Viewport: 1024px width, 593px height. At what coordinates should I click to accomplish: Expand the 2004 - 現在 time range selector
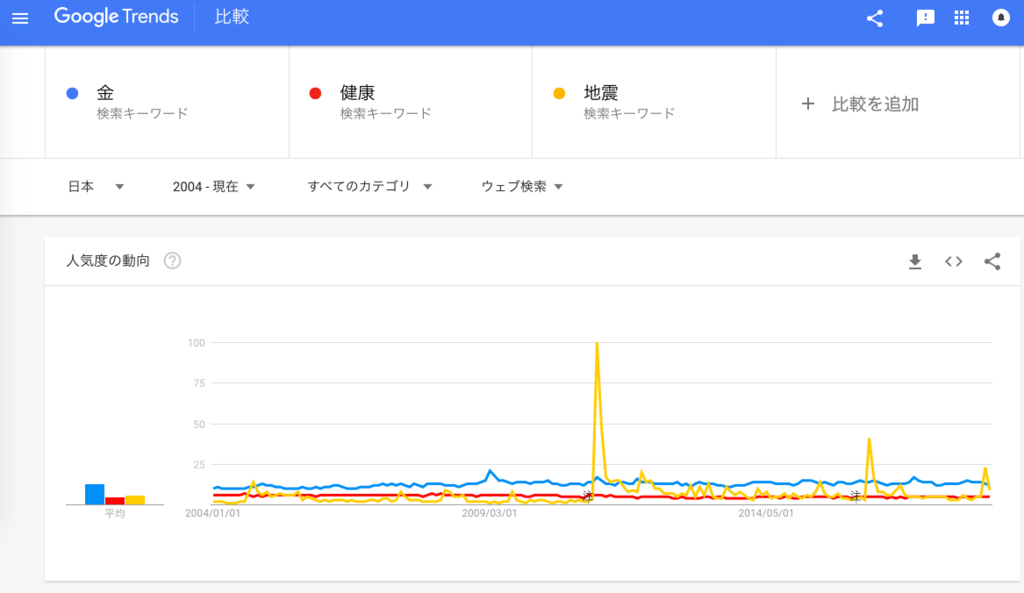212,186
